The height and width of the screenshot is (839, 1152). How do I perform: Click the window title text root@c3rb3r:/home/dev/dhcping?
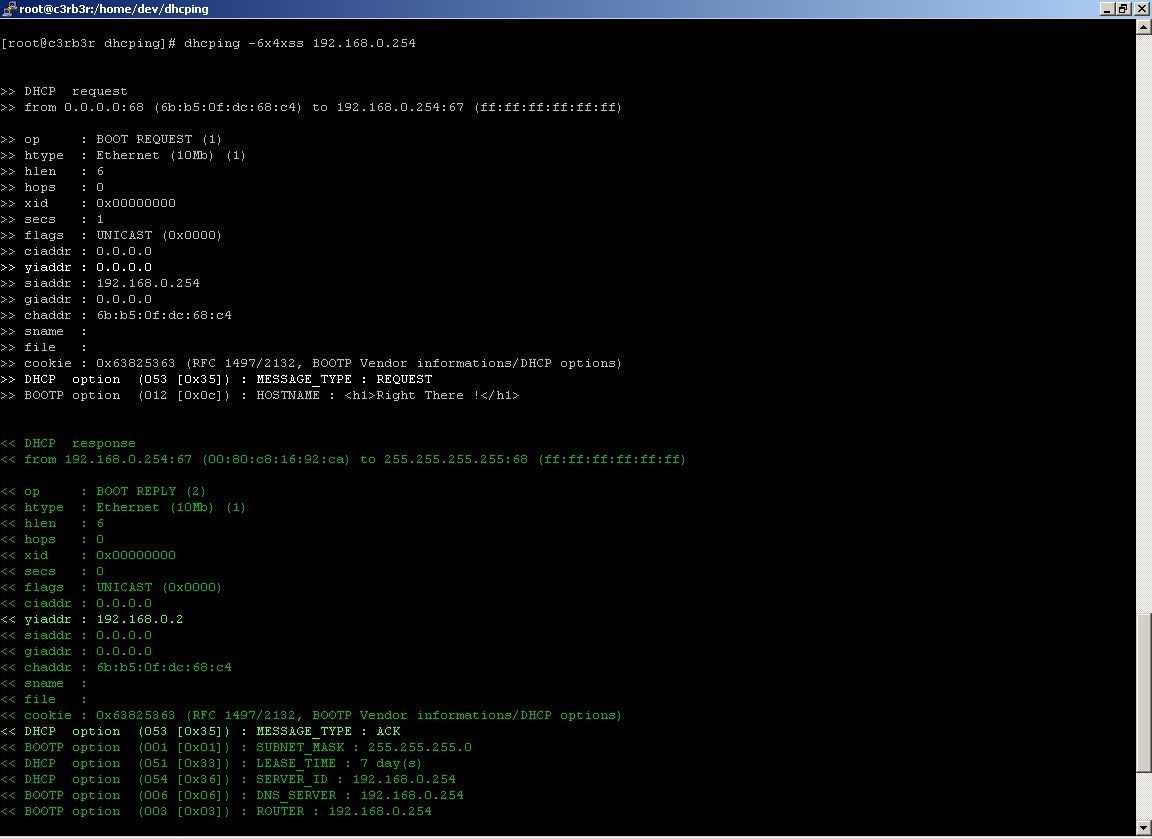[x=114, y=9]
